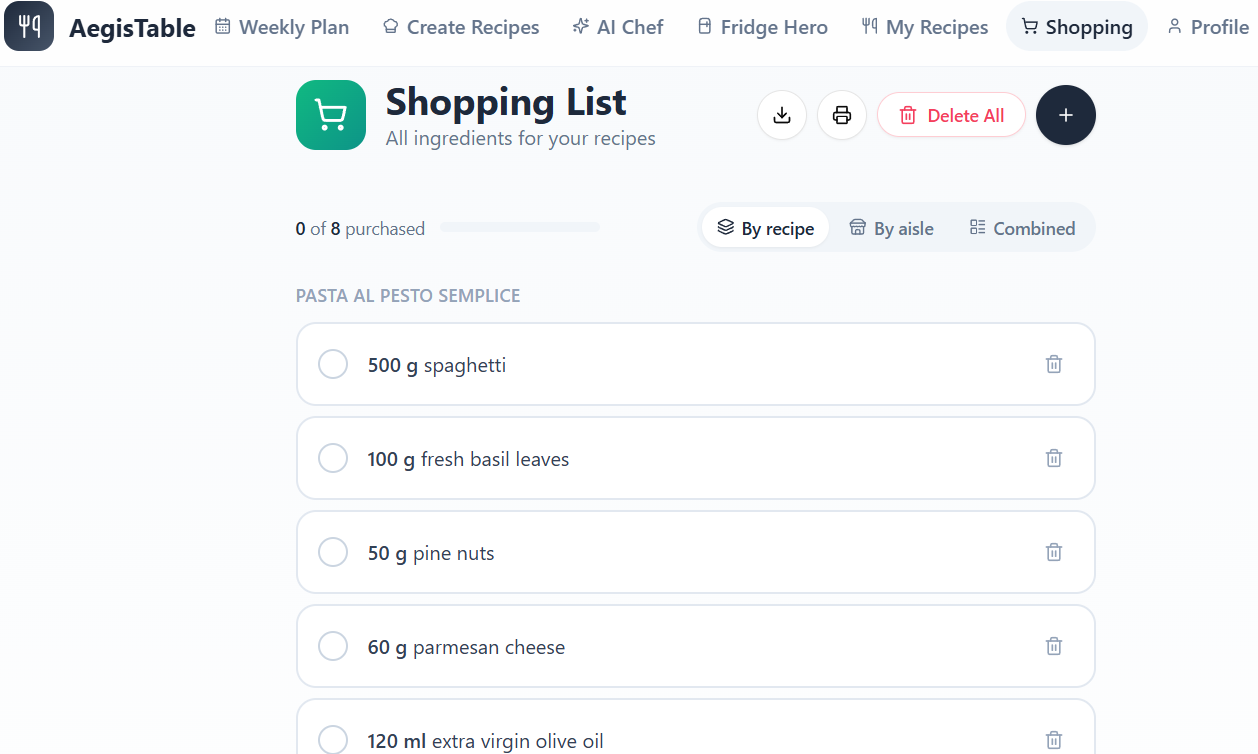Click the Delete All button
Image resolution: width=1258 pixels, height=754 pixels.
point(951,115)
